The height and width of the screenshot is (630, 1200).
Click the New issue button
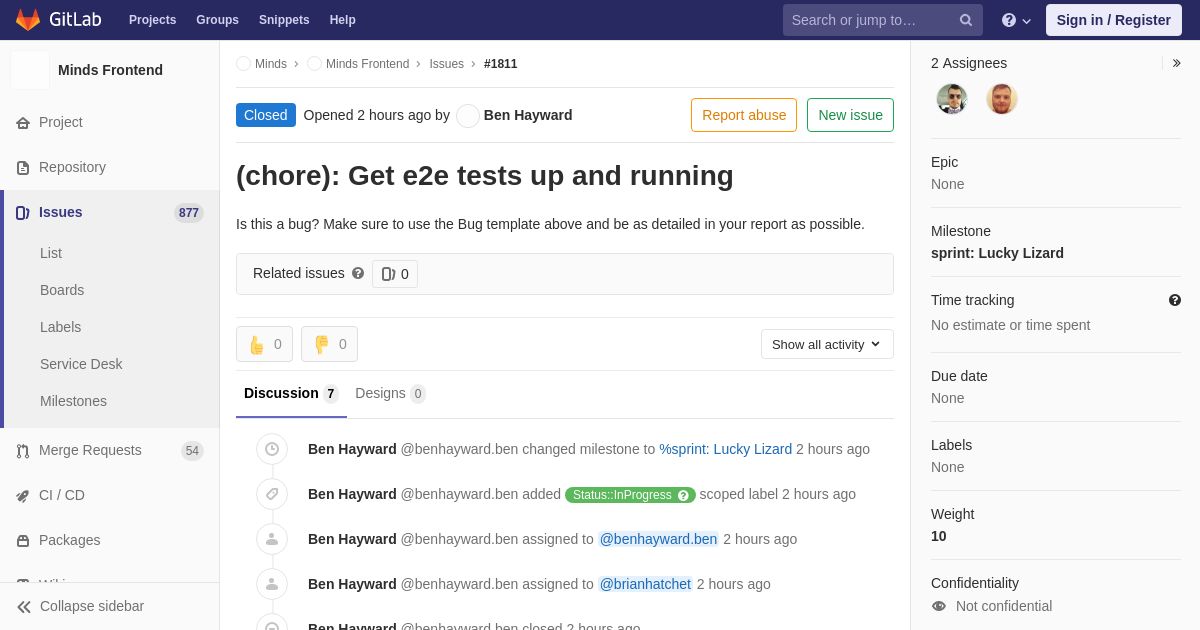click(x=850, y=115)
